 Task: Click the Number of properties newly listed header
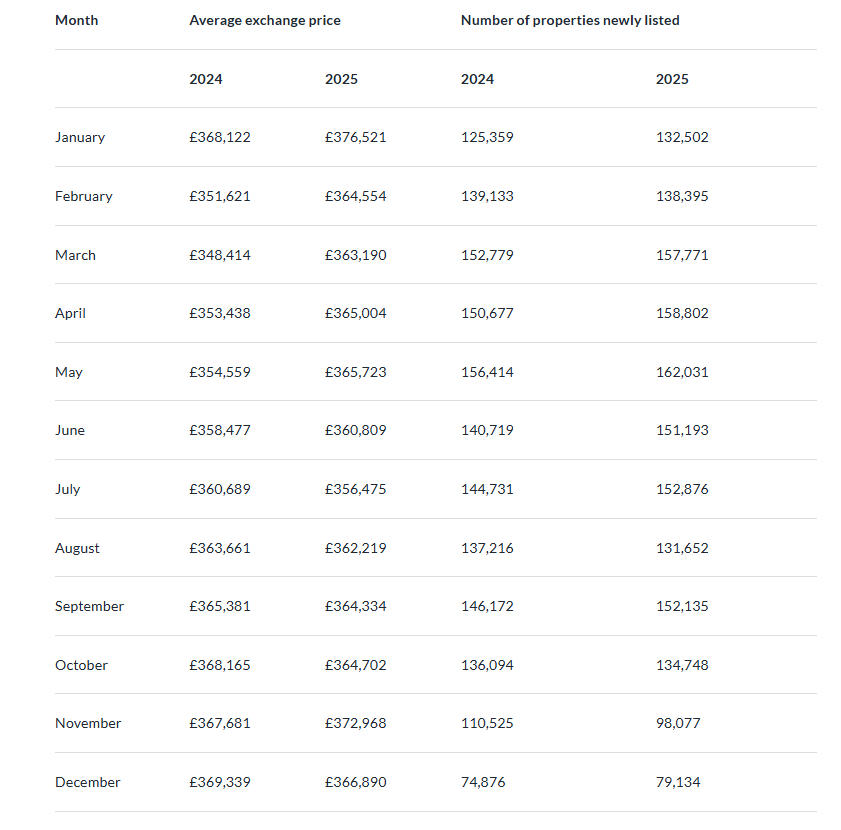[x=569, y=20]
